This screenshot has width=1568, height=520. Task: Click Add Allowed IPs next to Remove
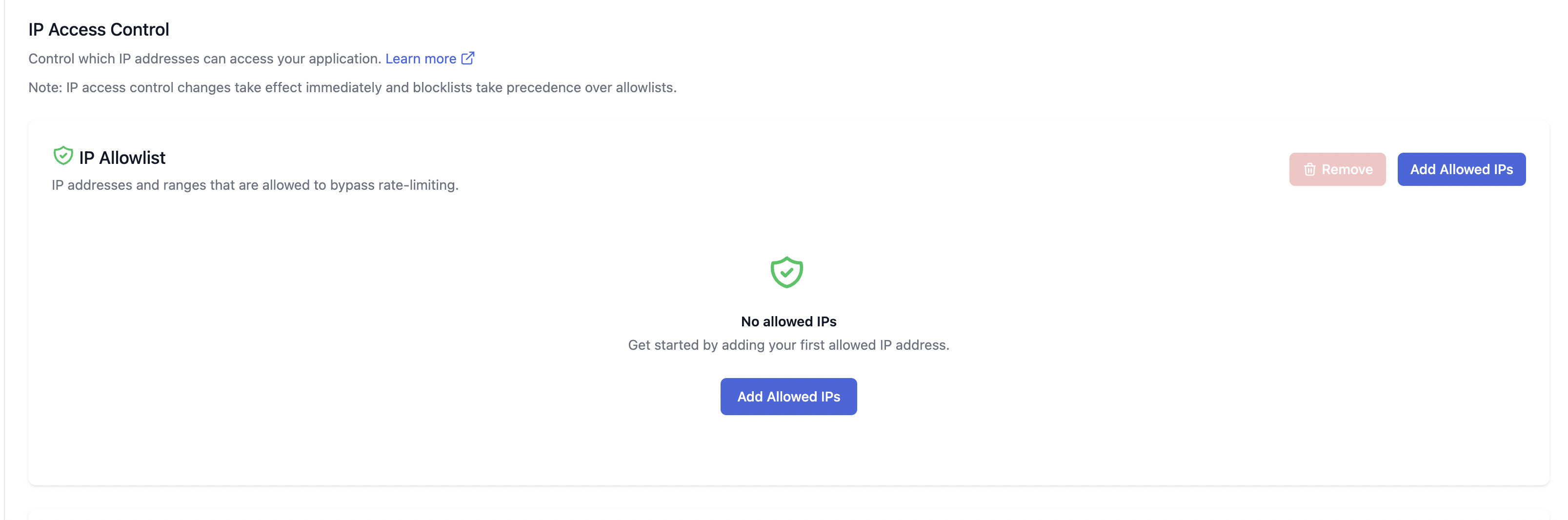1461,169
